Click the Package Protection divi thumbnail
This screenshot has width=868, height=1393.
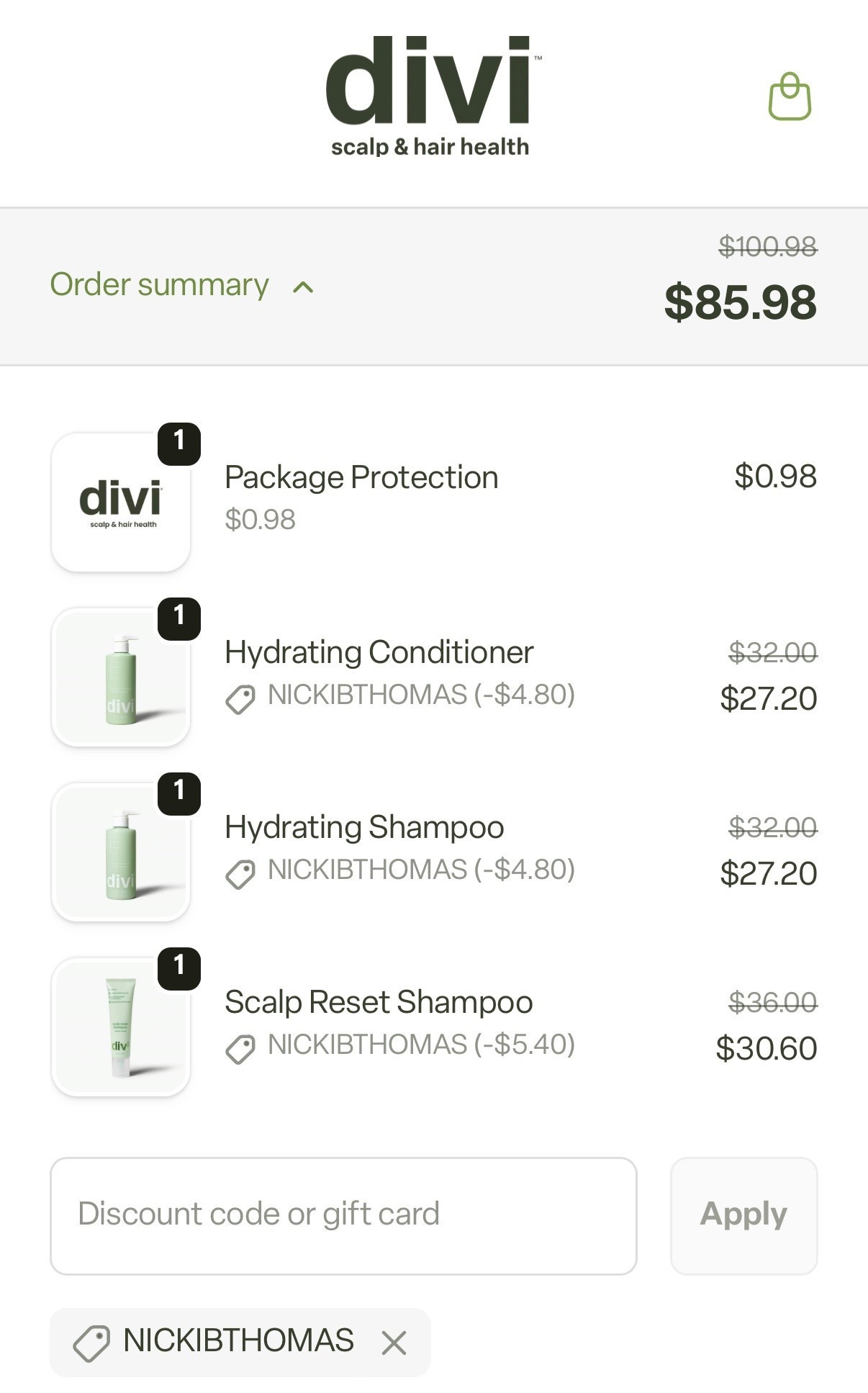(x=119, y=502)
